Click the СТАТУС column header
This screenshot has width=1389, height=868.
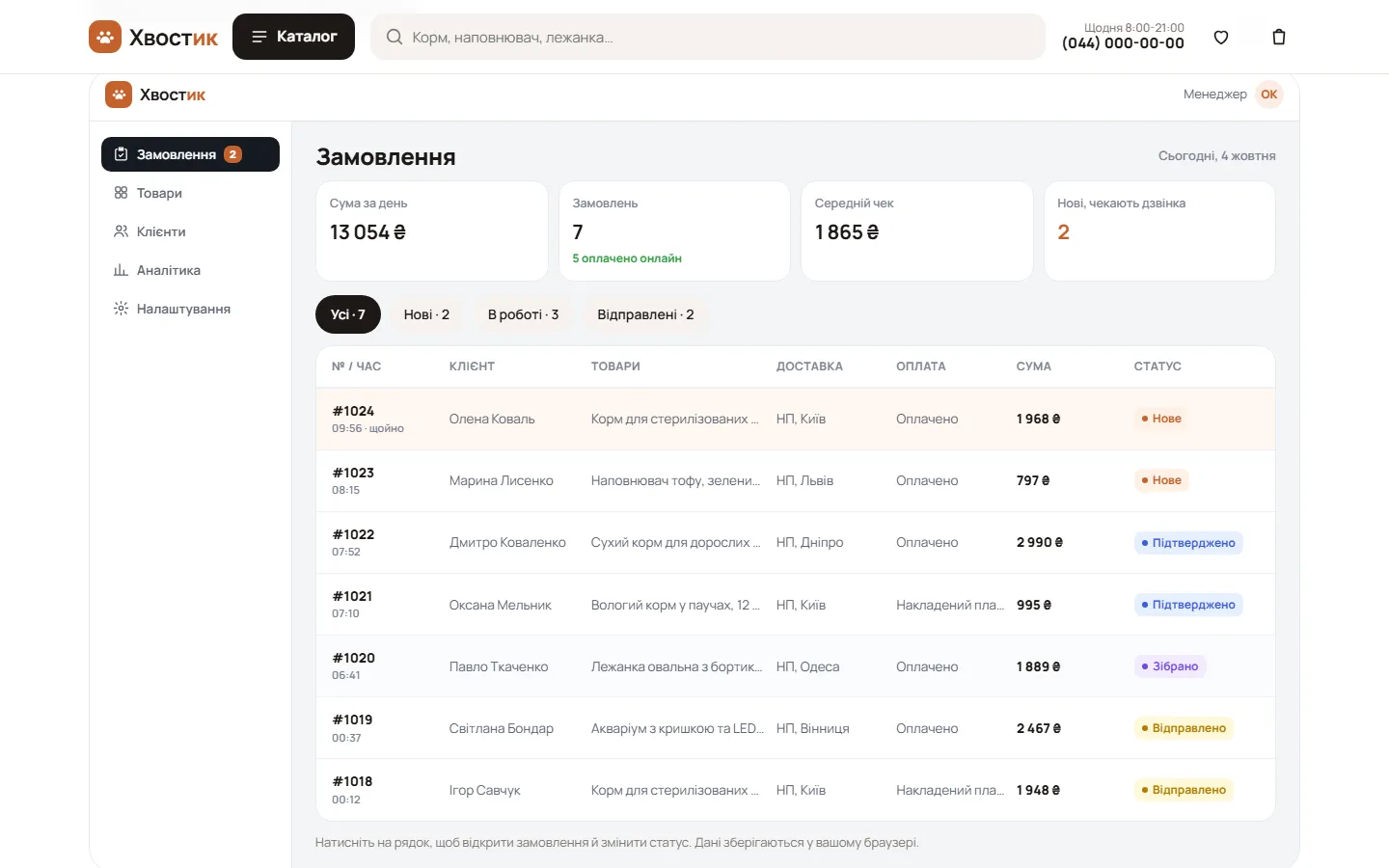point(1157,366)
